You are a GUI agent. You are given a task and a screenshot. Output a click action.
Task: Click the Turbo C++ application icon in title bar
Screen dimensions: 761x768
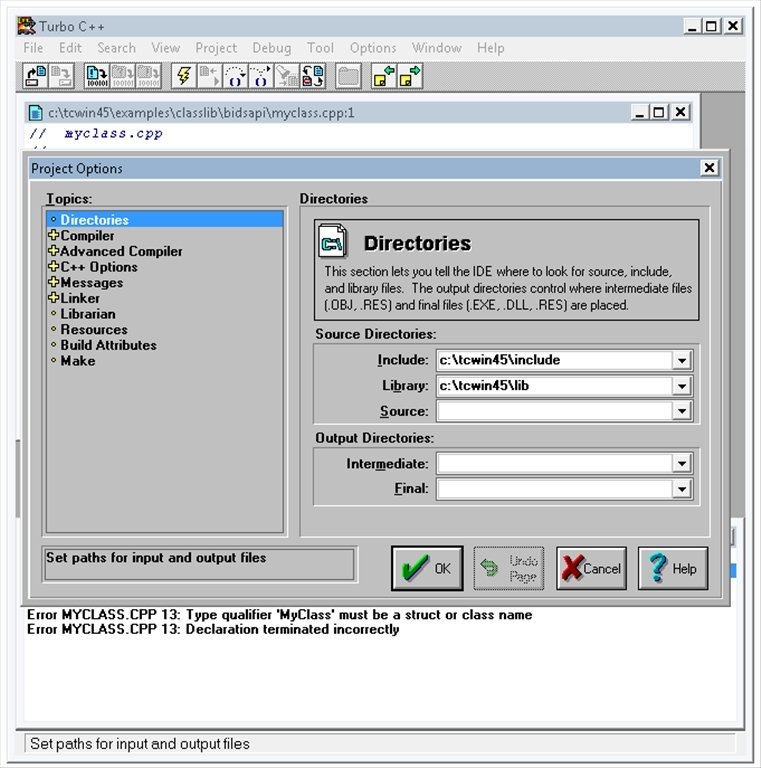point(26,26)
